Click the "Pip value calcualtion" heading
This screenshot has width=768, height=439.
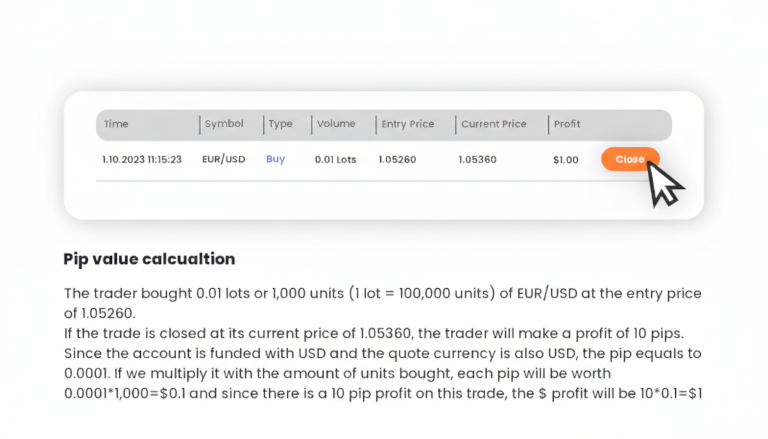coord(149,259)
